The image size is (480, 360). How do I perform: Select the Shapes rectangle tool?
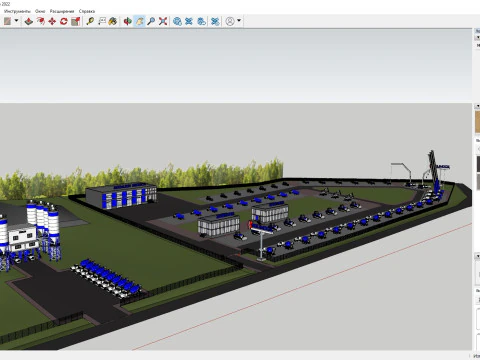(x=7, y=21)
